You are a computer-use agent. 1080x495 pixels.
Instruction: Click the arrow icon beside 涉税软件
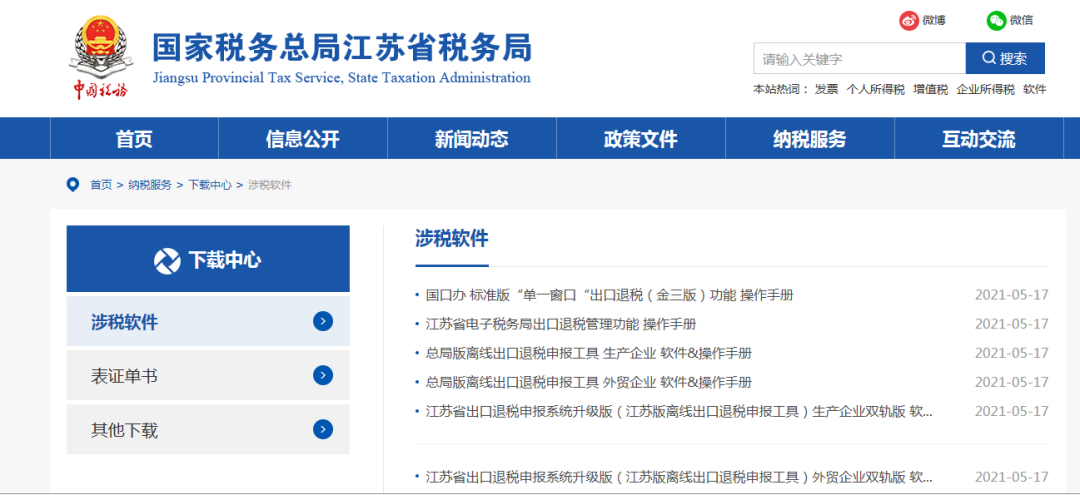point(322,321)
